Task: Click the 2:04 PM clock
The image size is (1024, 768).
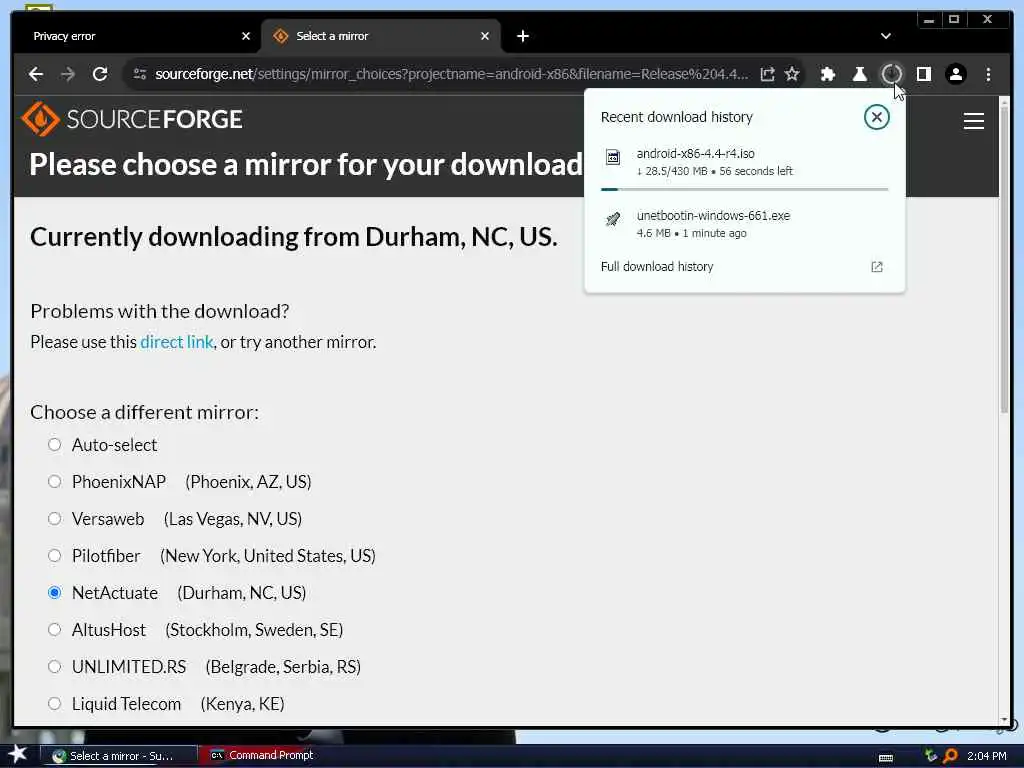Action: [986, 756]
